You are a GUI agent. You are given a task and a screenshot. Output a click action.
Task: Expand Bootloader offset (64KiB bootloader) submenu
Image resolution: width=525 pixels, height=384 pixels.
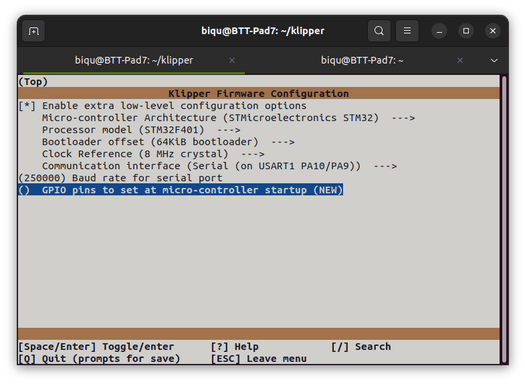point(168,142)
